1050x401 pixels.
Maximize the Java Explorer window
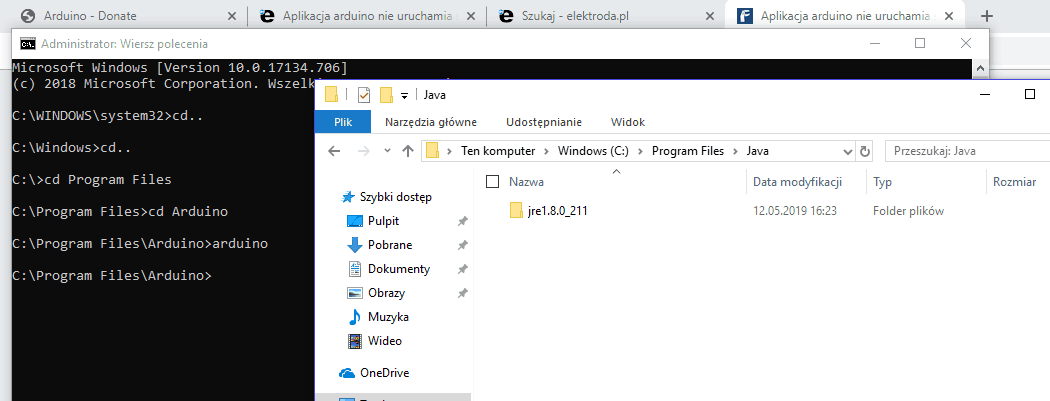[1030, 95]
